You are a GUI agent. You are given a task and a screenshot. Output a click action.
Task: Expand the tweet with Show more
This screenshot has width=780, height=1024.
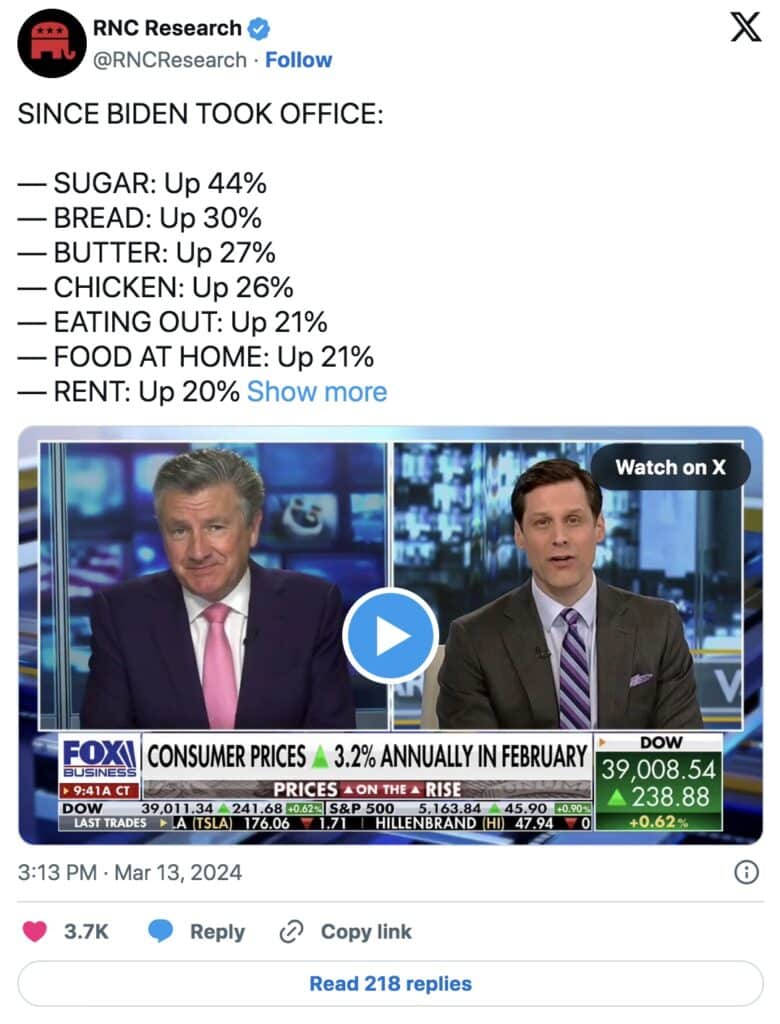pos(317,391)
